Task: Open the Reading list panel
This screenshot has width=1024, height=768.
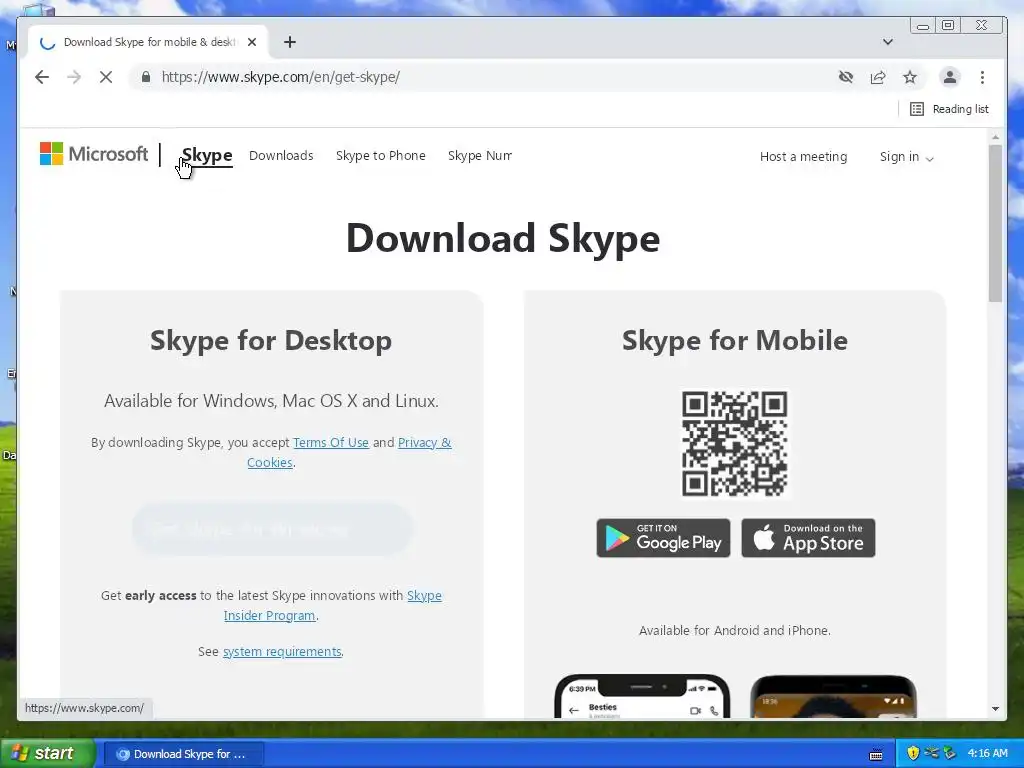Action: (950, 109)
